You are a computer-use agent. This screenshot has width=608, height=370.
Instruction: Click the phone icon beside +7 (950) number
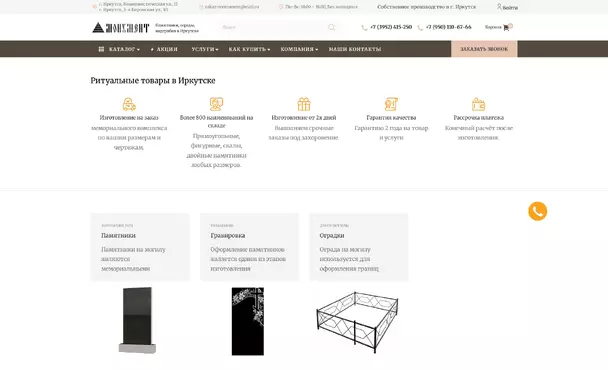[x=420, y=28]
